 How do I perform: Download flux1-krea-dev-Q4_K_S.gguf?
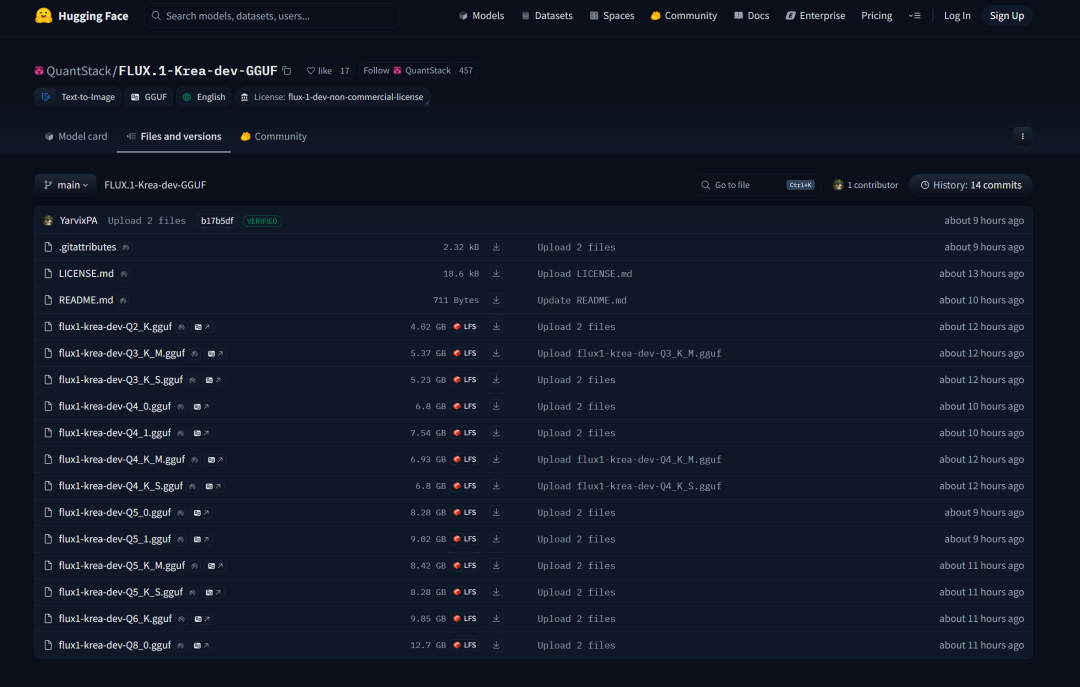pos(496,486)
